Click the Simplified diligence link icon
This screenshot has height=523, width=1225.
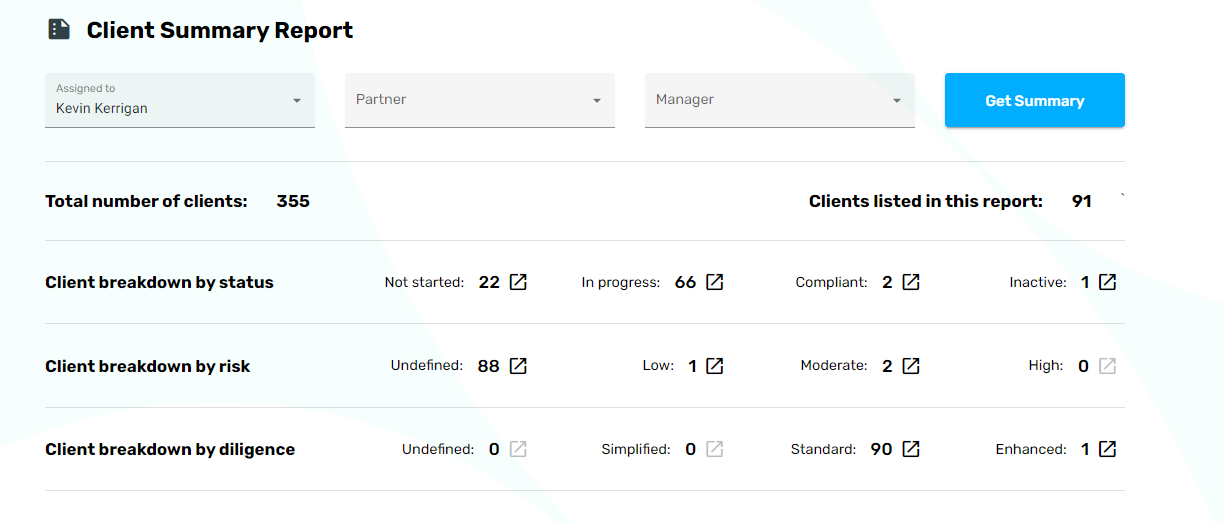coord(714,449)
